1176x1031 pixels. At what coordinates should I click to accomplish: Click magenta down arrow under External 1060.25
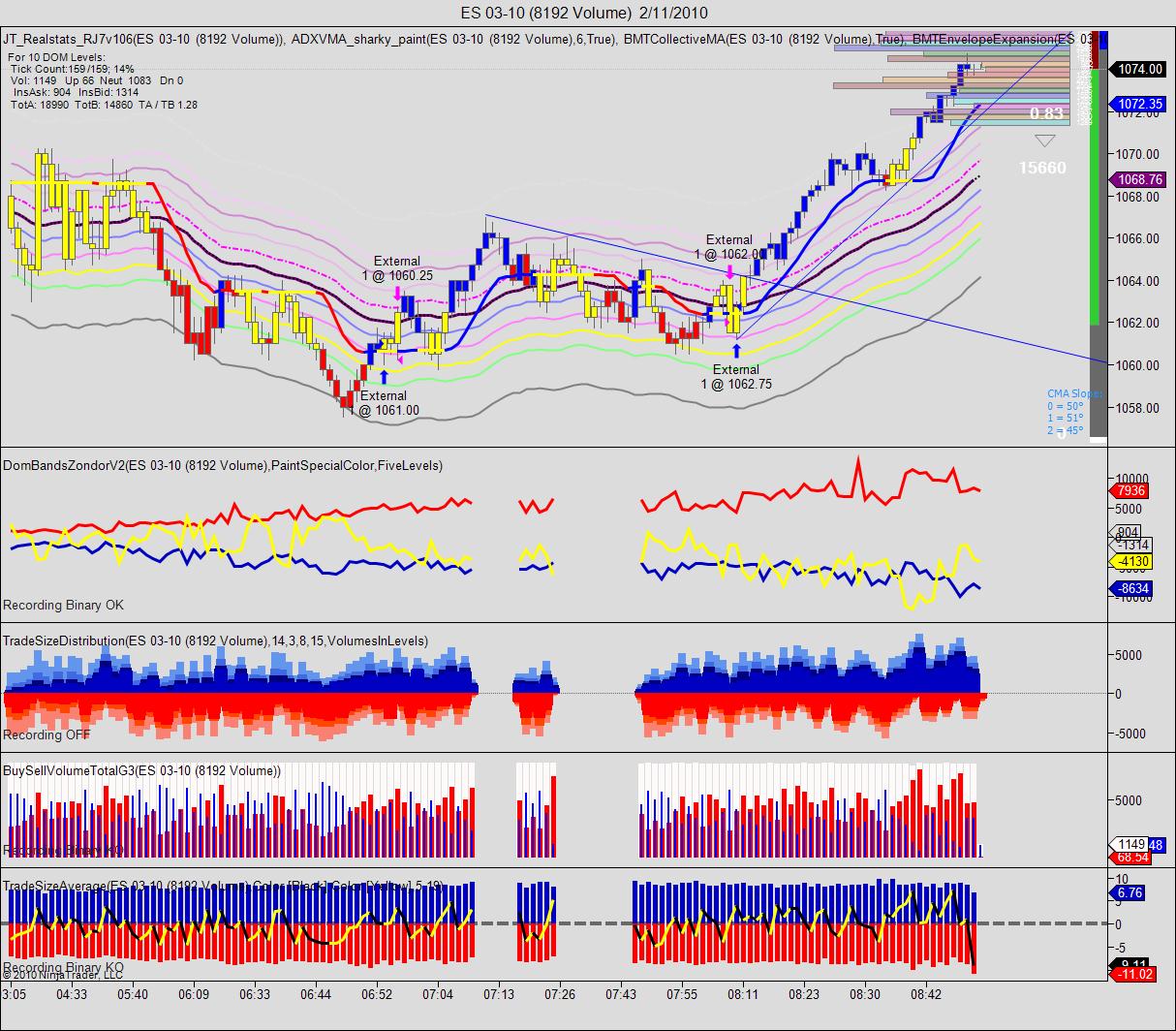[x=397, y=293]
